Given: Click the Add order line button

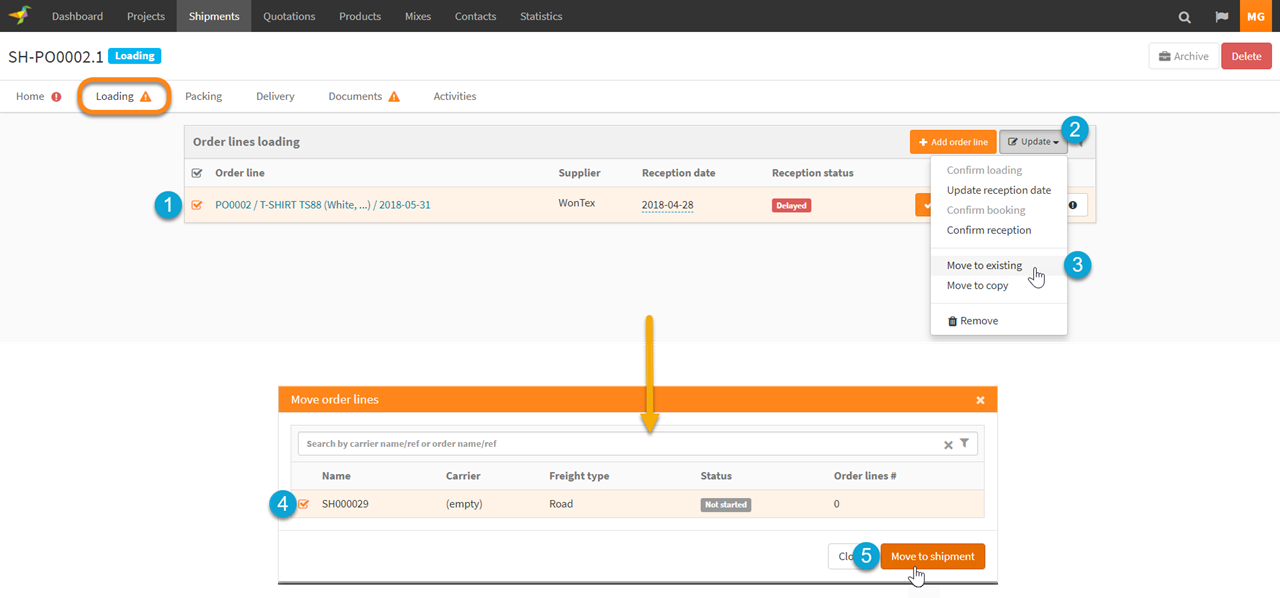Looking at the screenshot, I should tap(952, 142).
